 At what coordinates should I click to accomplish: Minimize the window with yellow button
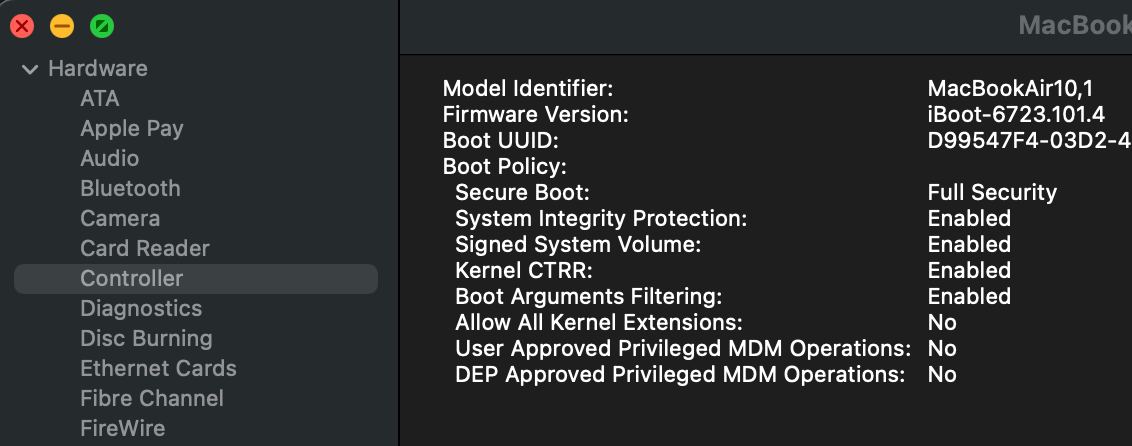62,27
